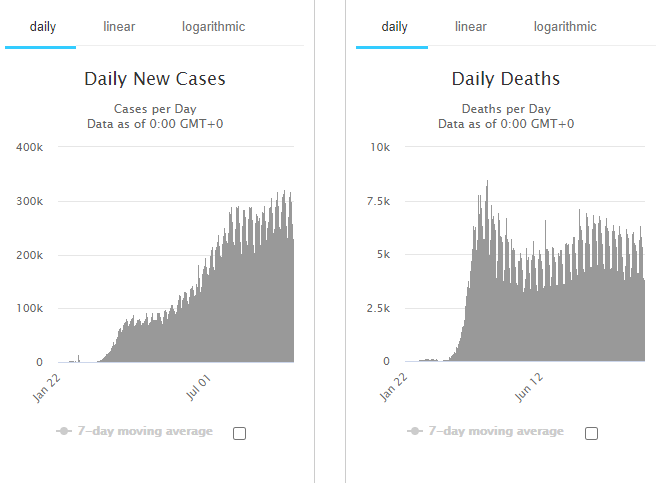Click the legend line marker icon under deaths chart

(415, 431)
